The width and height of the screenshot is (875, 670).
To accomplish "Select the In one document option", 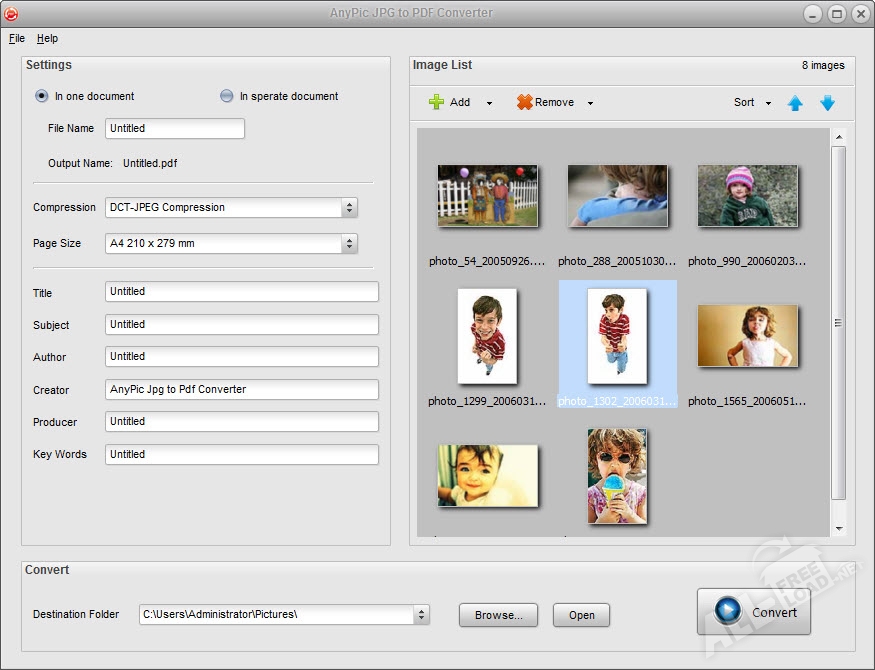I will (41, 96).
